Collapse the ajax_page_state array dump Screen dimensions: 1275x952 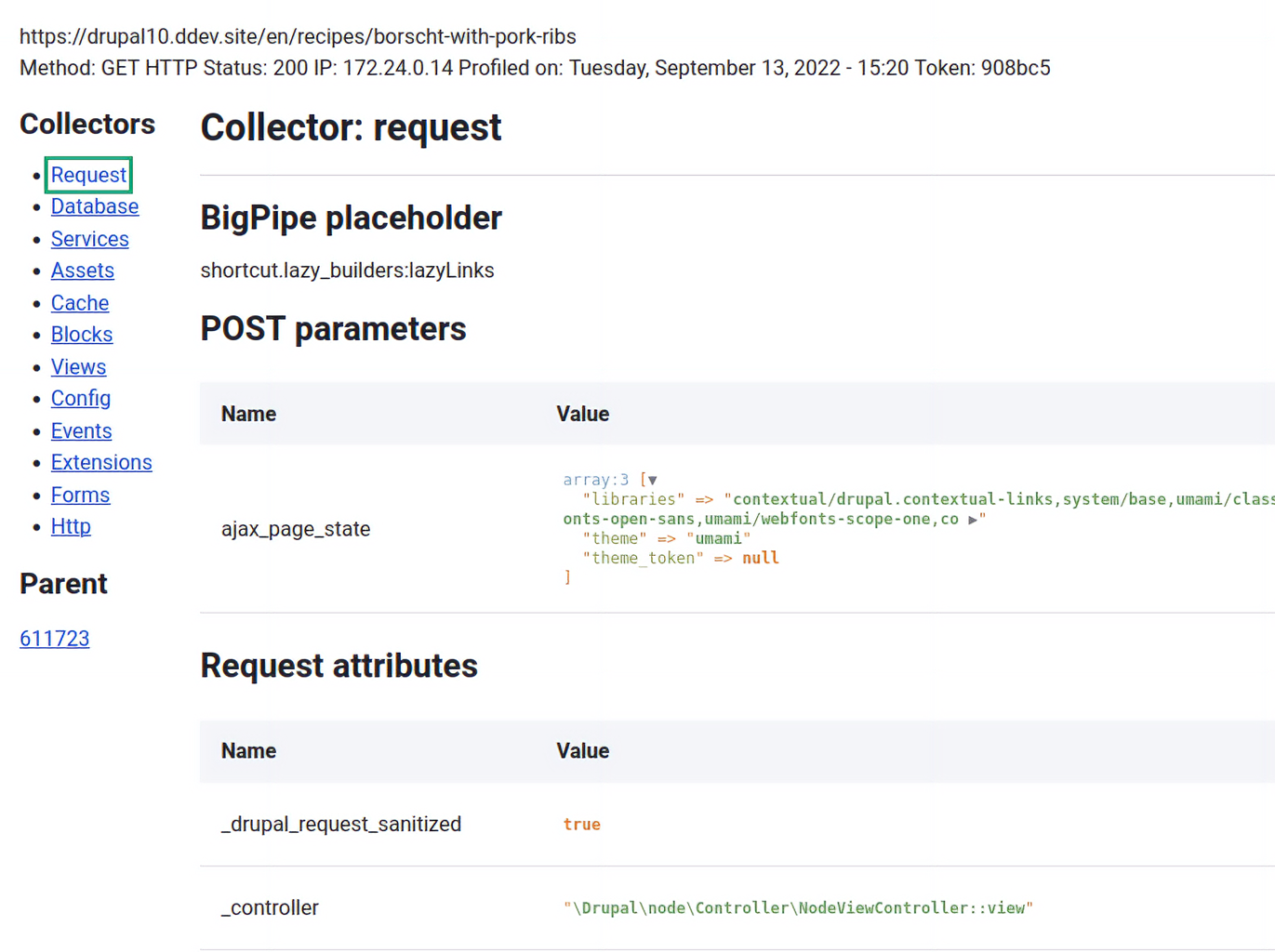pyautogui.click(x=653, y=481)
